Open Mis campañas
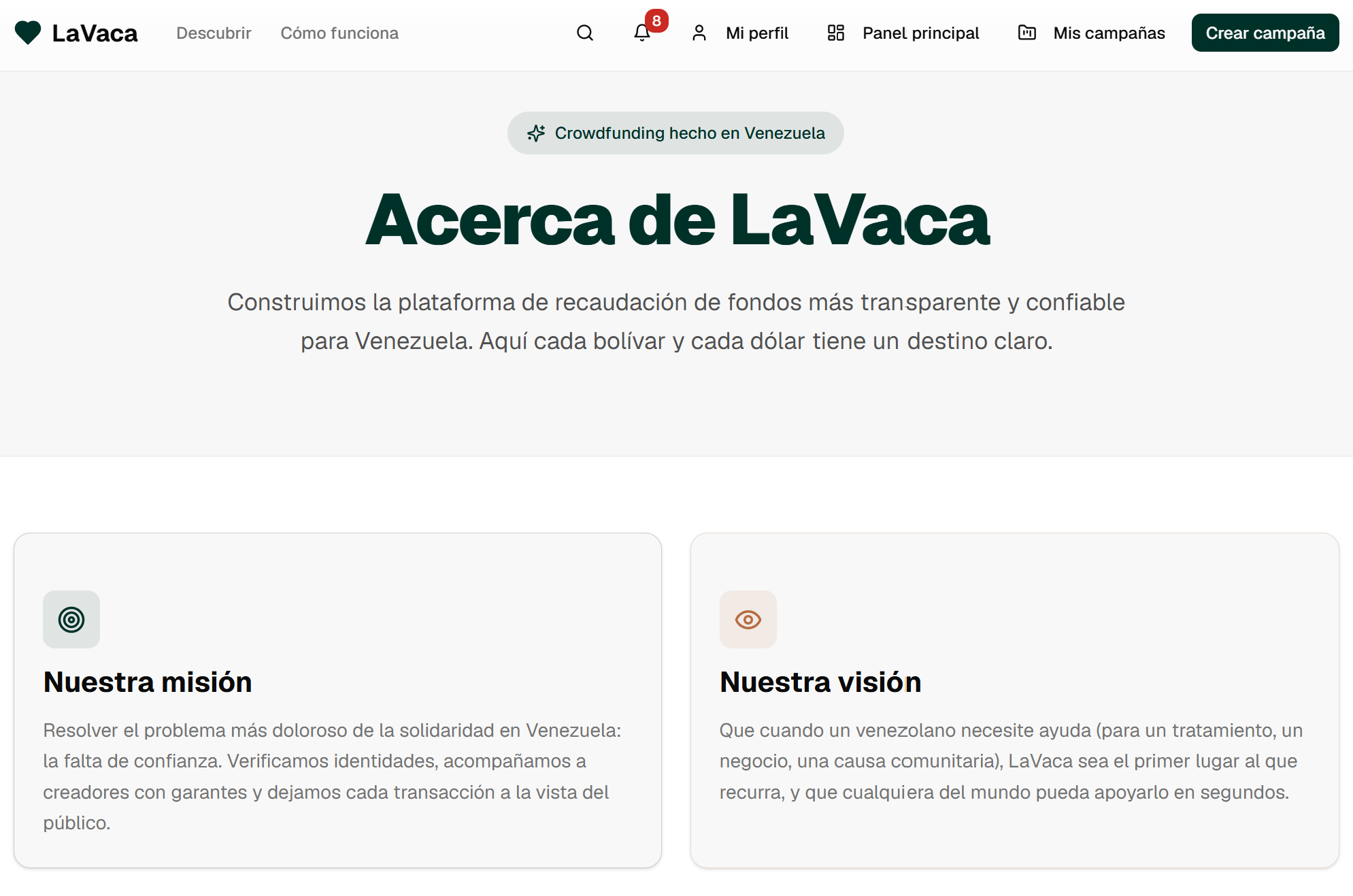Viewport: 1353px width, 896px height. click(1109, 33)
